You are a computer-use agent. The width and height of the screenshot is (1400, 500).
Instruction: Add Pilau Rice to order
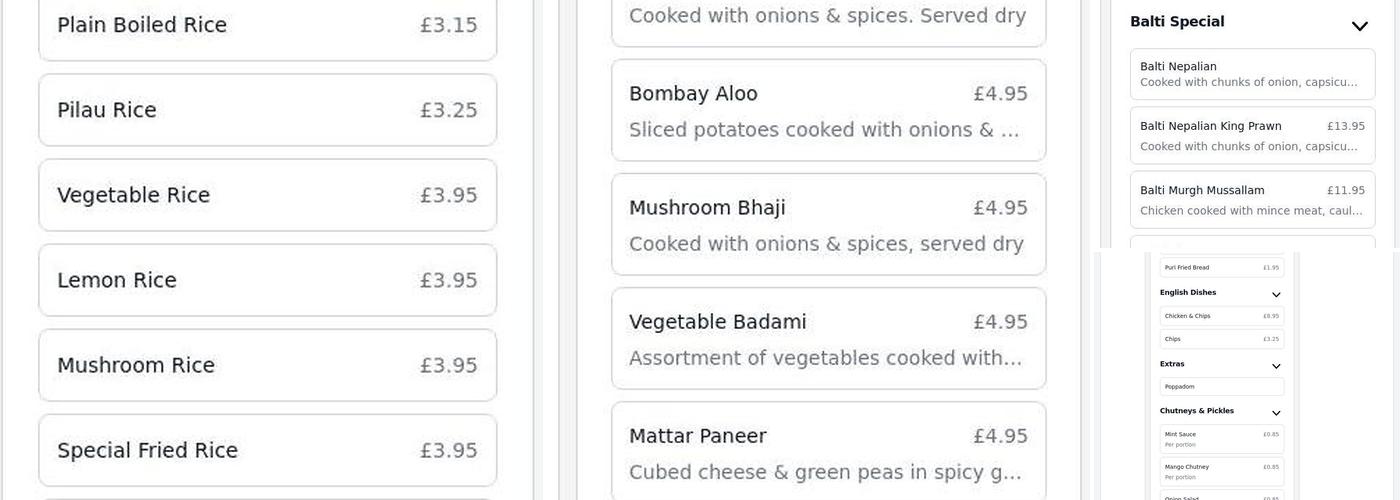[x=267, y=110]
